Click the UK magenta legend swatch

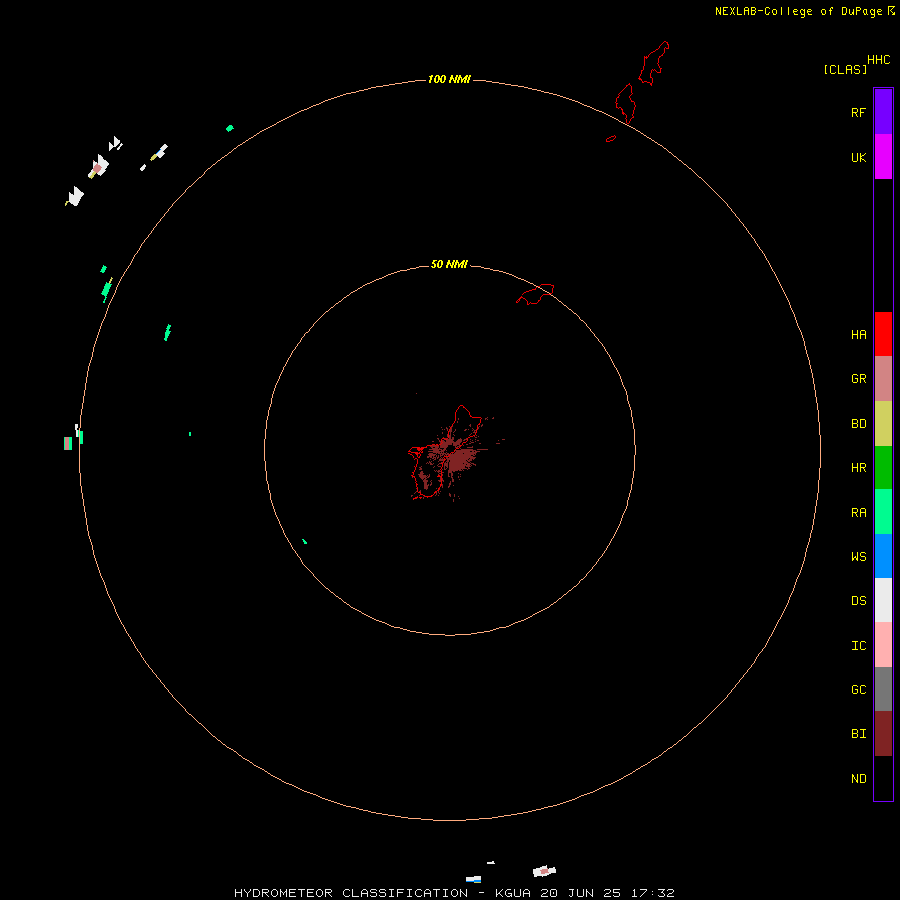point(883,157)
